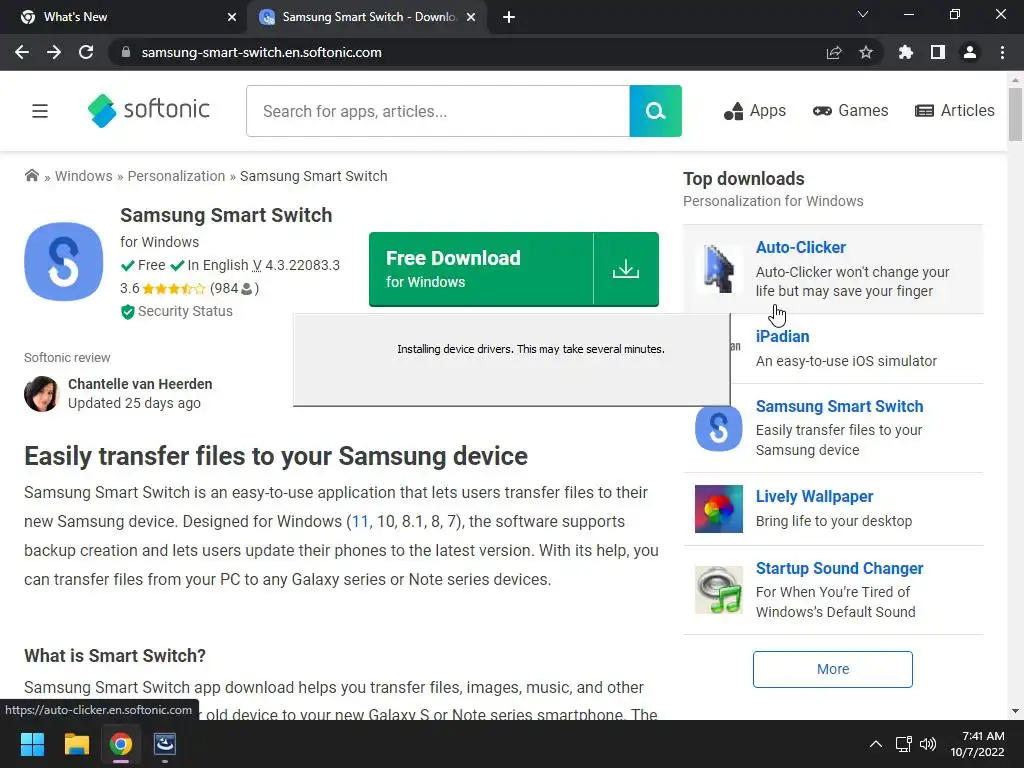
Task: Click the download arrow icon
Action: pyautogui.click(x=626, y=269)
